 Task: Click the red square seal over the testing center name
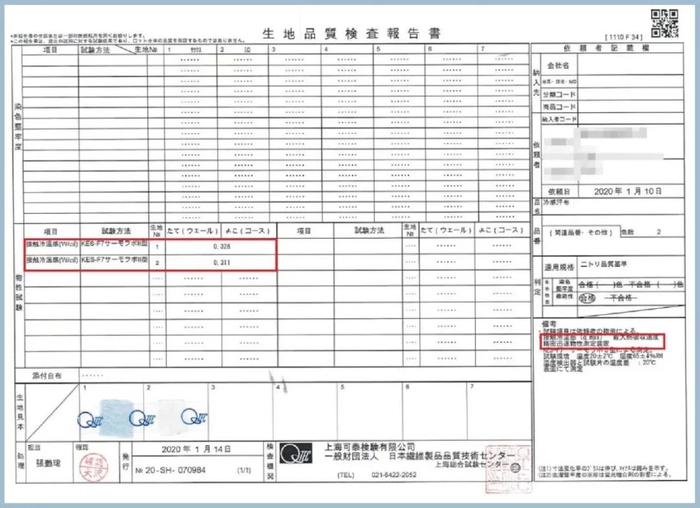(508, 469)
